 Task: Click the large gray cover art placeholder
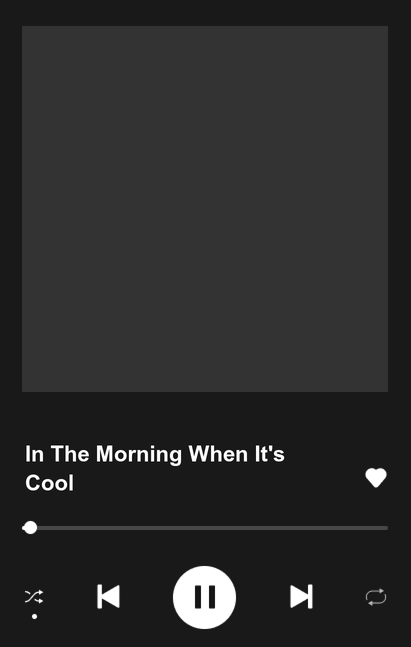pyautogui.click(x=205, y=209)
